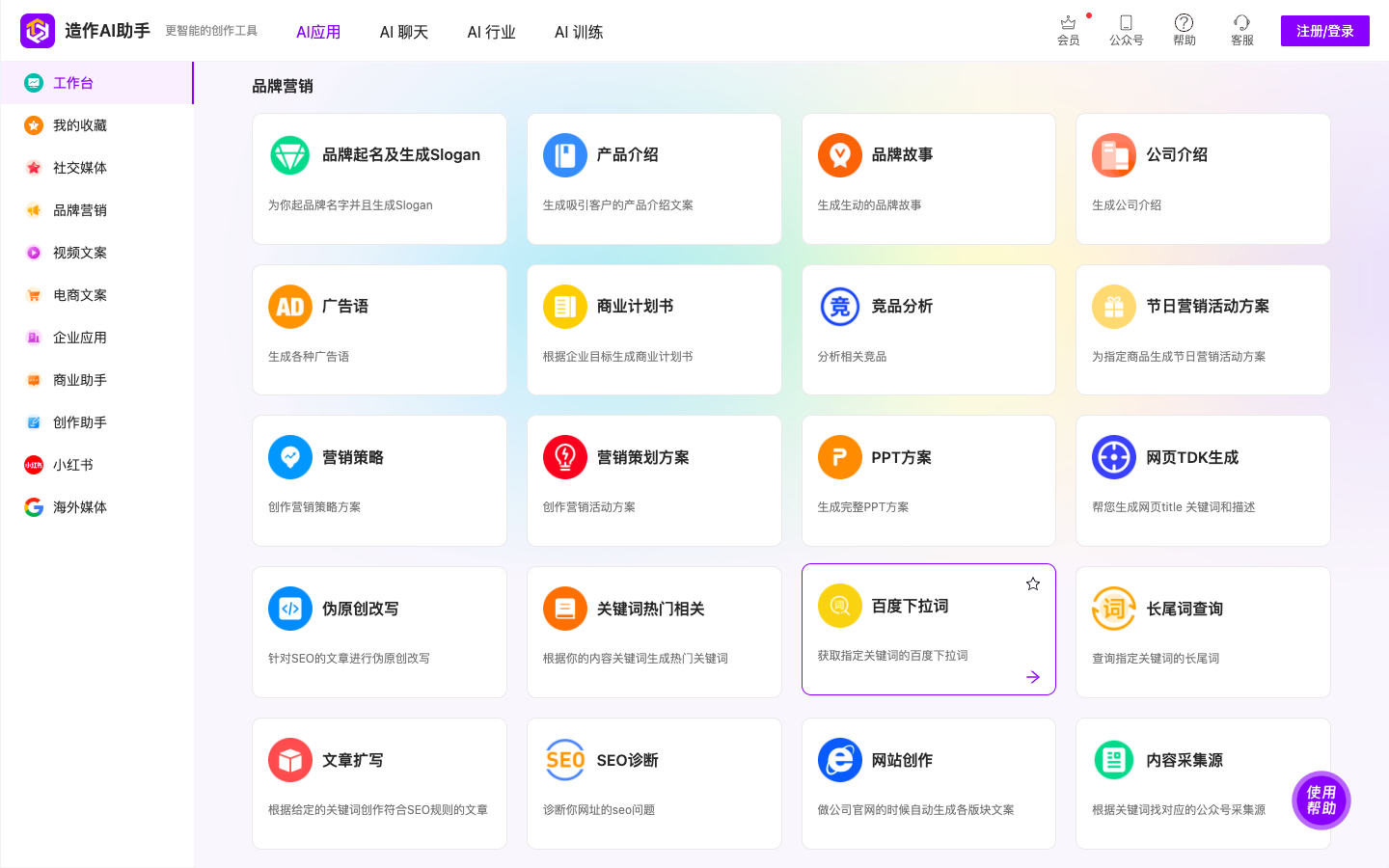Select 企业应用 in the sidebar

[x=96, y=338]
